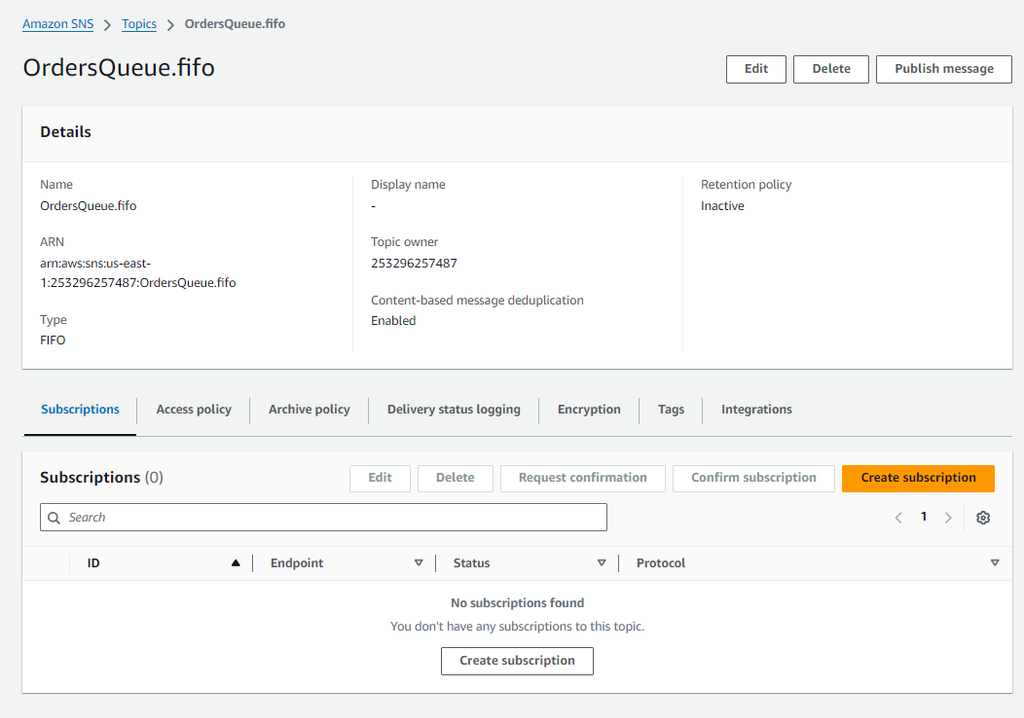Click the orange Create subscription button
Image resolution: width=1024 pixels, height=718 pixels.
coord(918,478)
